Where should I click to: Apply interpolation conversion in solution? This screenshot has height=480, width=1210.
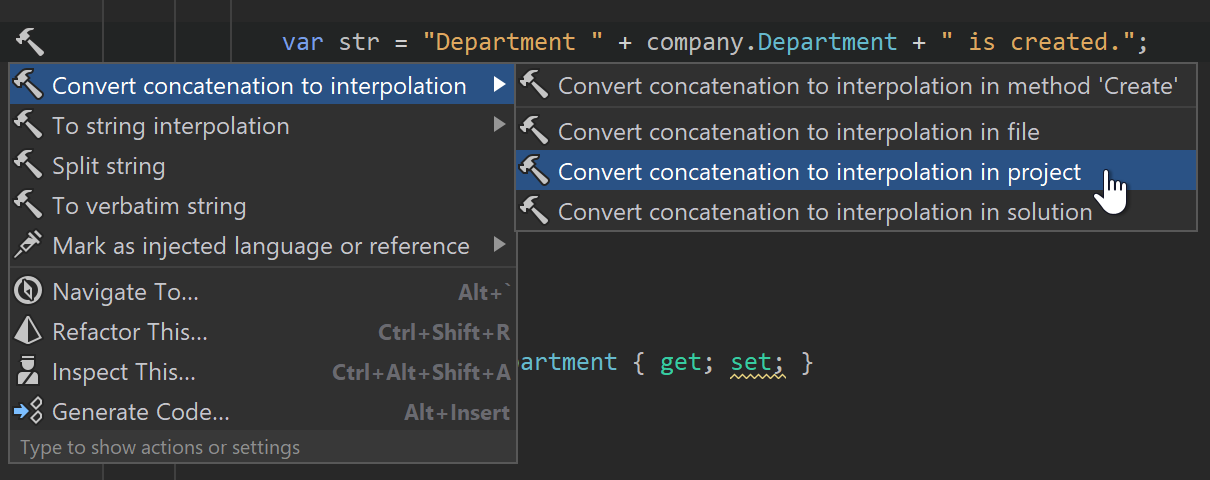[x=824, y=212]
